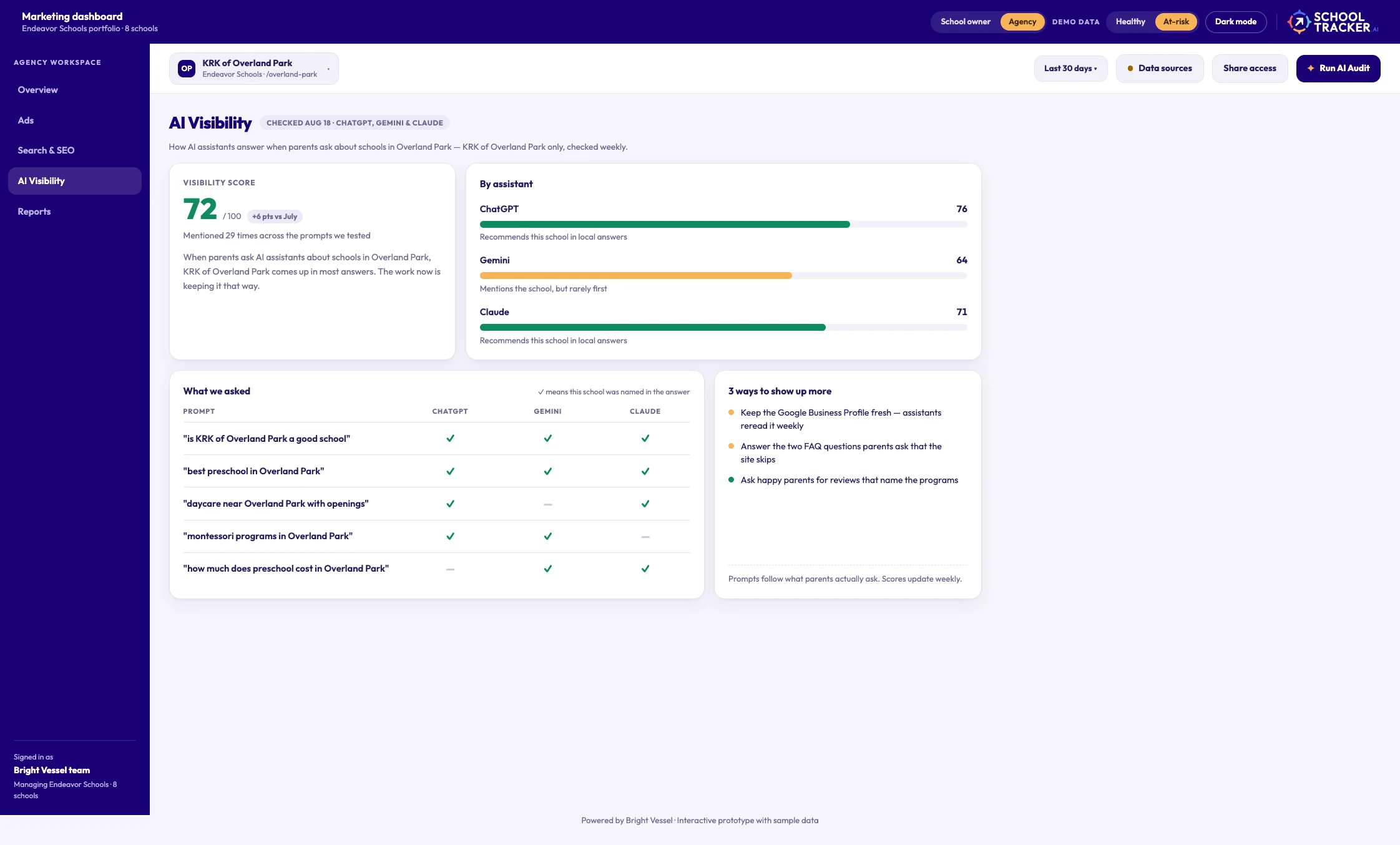Click Gemini checkmark for "montessori programs in Overland Park"
This screenshot has height=845, width=1400.
click(x=547, y=536)
